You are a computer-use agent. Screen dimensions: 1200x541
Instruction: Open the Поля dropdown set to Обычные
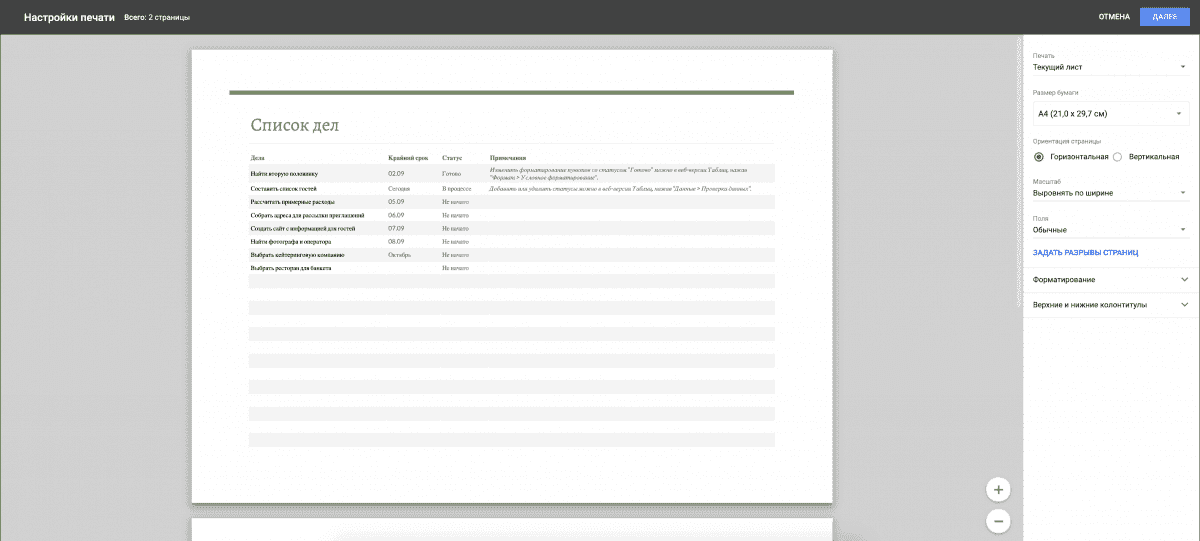pyautogui.click(x=1109, y=230)
